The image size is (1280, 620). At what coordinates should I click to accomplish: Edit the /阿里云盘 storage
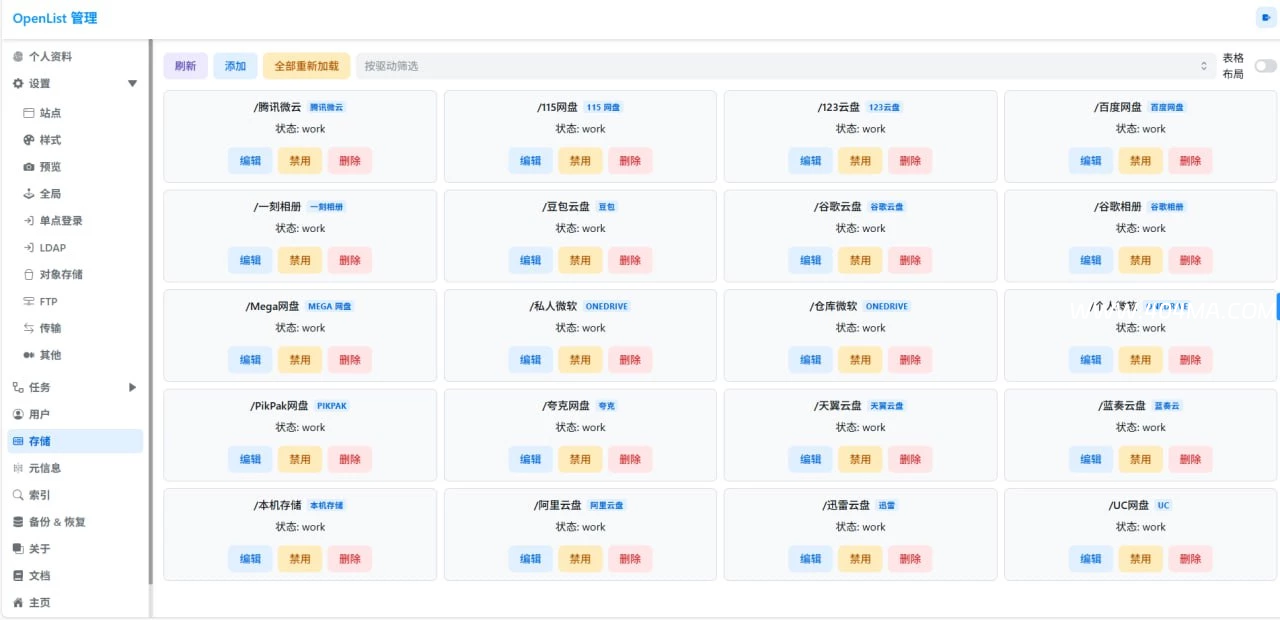click(x=530, y=559)
